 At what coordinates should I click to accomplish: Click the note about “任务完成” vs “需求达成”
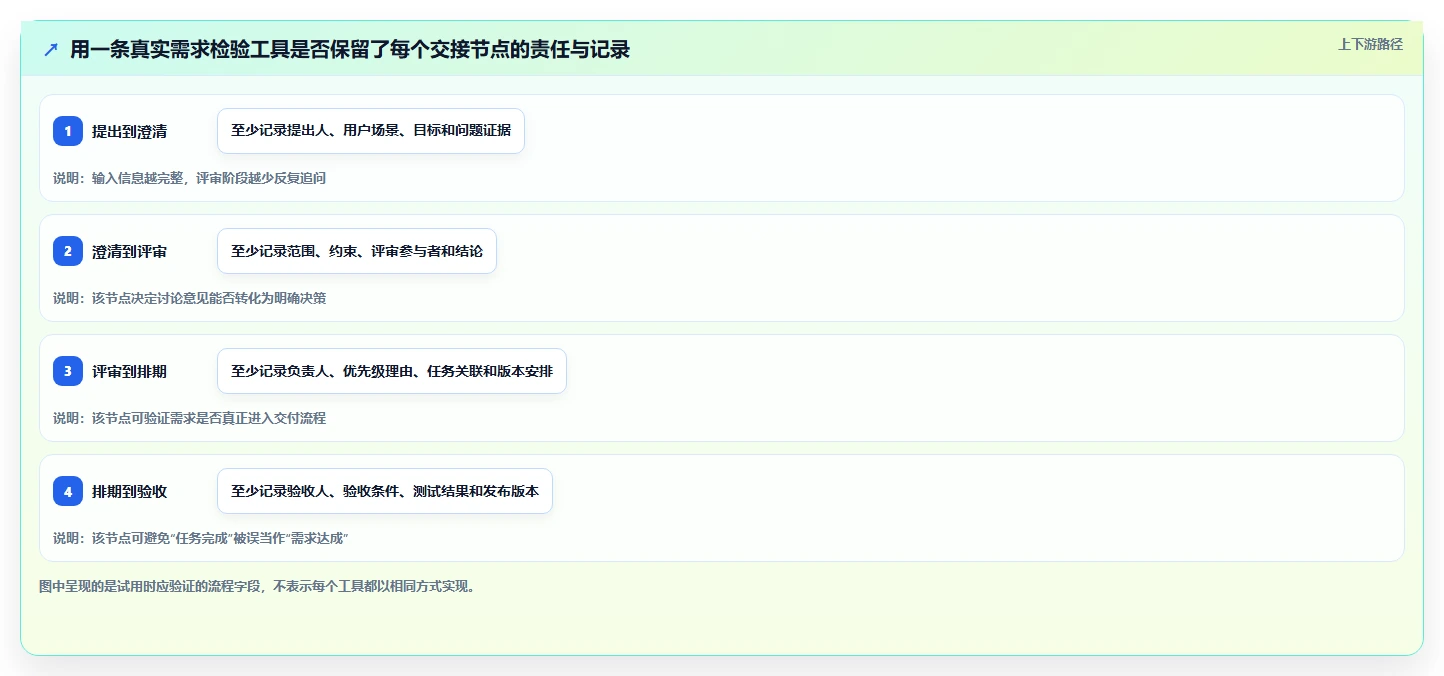point(200,538)
